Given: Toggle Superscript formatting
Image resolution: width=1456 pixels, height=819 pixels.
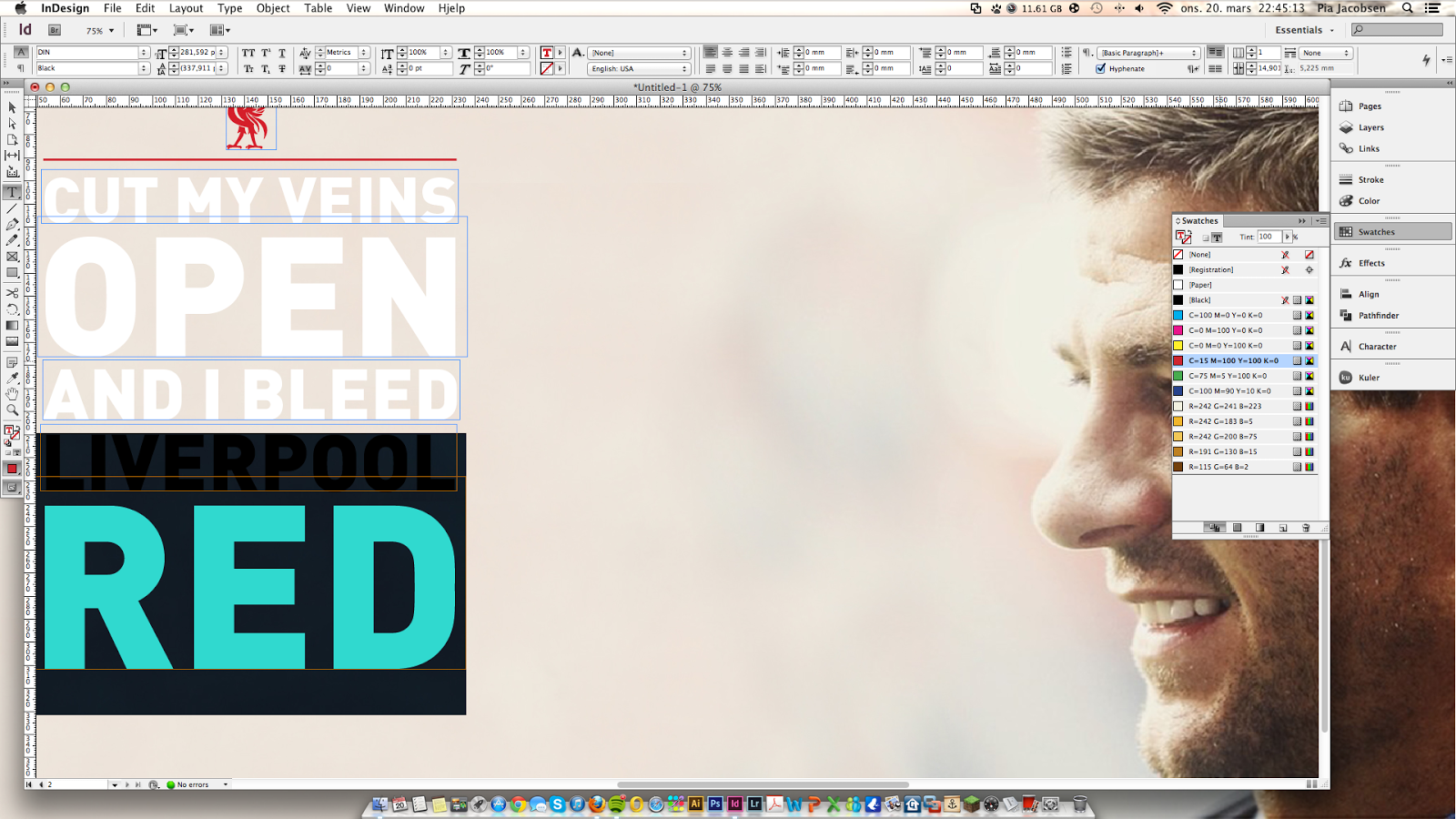Looking at the screenshot, I should click(x=266, y=53).
